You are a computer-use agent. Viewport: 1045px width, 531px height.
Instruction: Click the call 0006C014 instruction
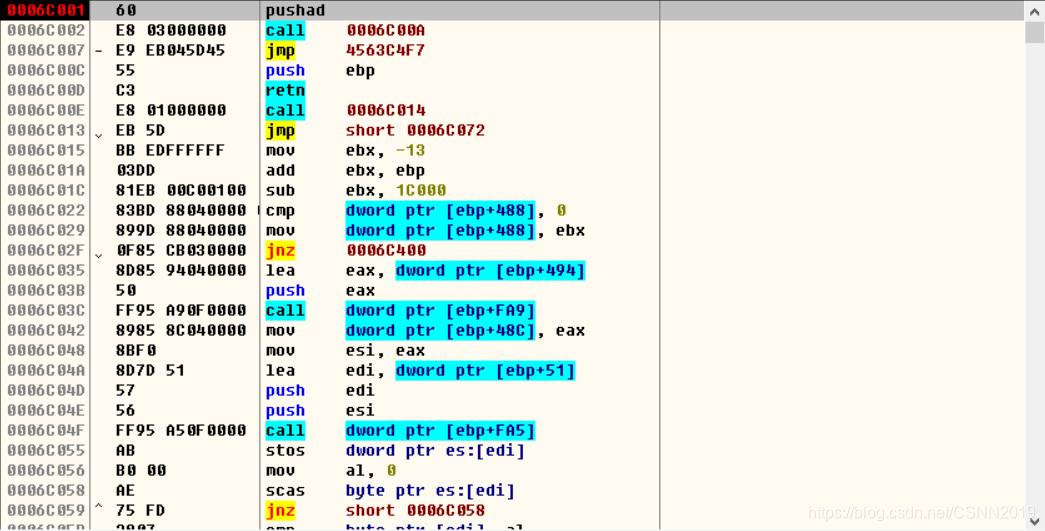pyautogui.click(x=345, y=111)
